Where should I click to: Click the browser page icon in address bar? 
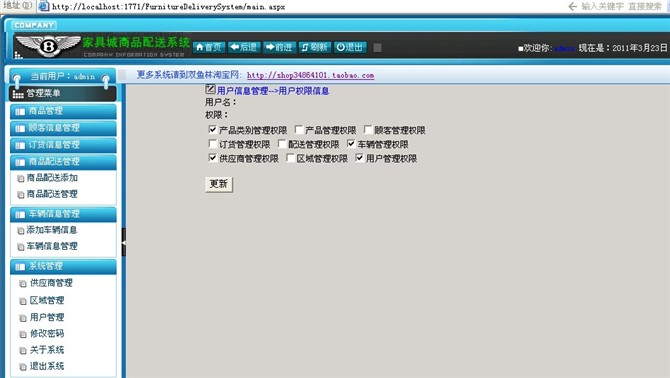43,6
